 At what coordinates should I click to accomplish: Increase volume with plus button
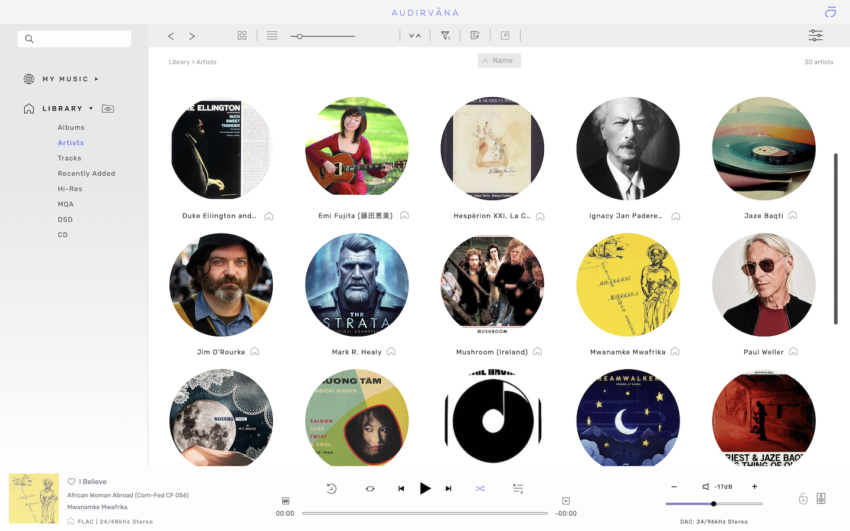pyautogui.click(x=754, y=487)
